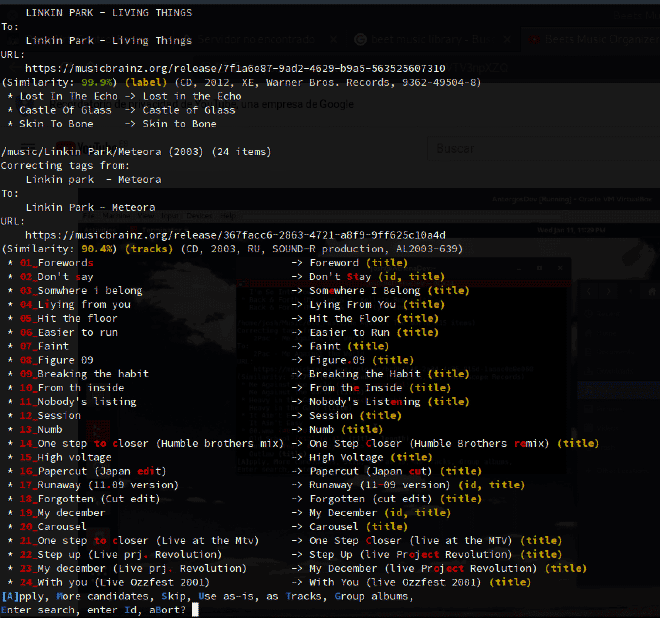The height and width of the screenshot is (618, 660).
Task: Click 'aBort?' in the prompt line
Action: coord(167,610)
